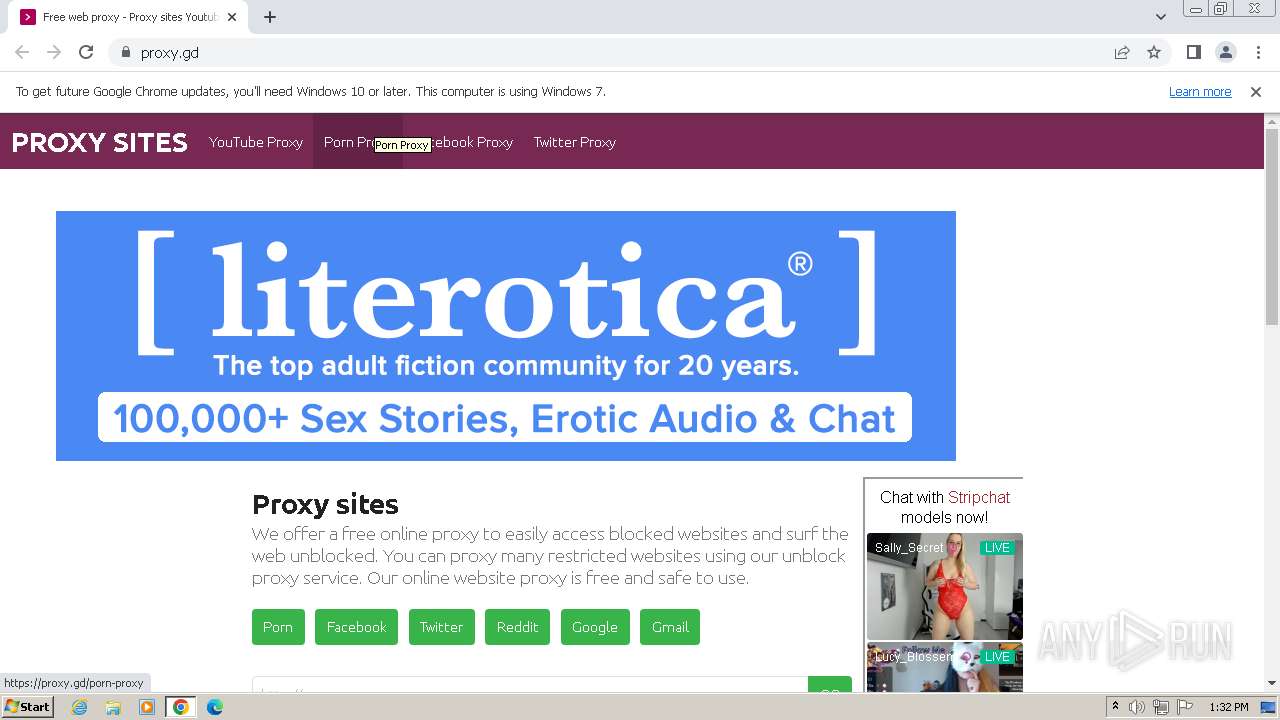The width and height of the screenshot is (1280, 720).
Task: Launch Internet Explorer from taskbar
Action: point(79,707)
